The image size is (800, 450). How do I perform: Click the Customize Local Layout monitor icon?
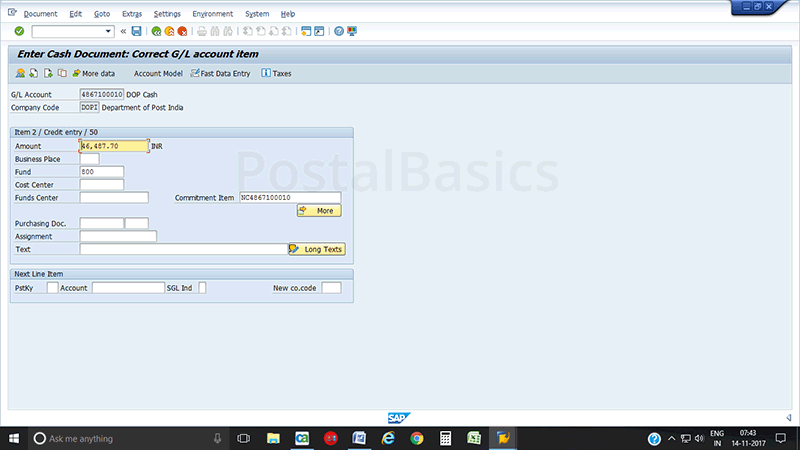[x=352, y=31]
